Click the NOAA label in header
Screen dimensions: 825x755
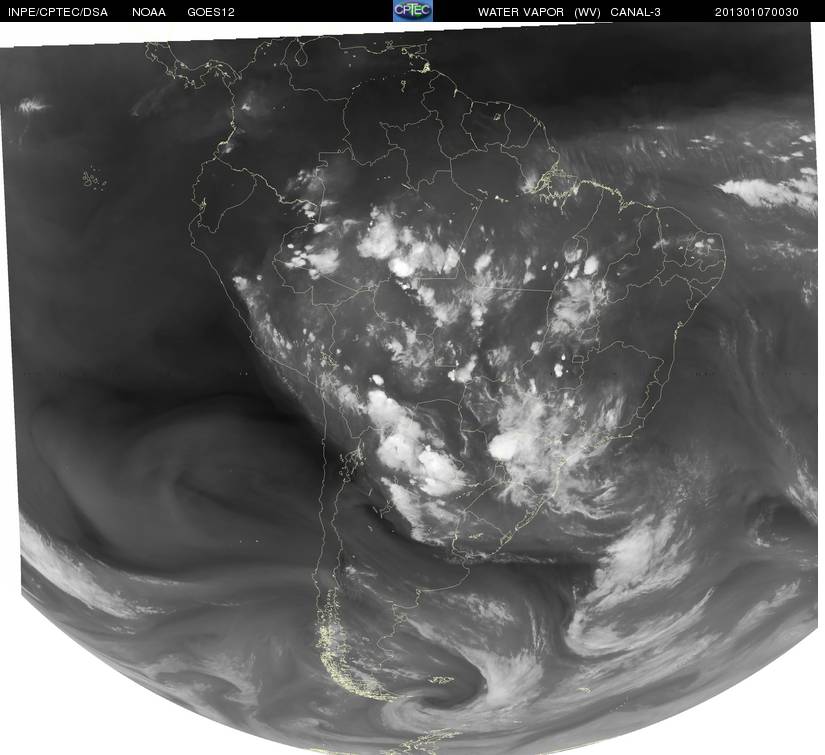[x=149, y=12]
